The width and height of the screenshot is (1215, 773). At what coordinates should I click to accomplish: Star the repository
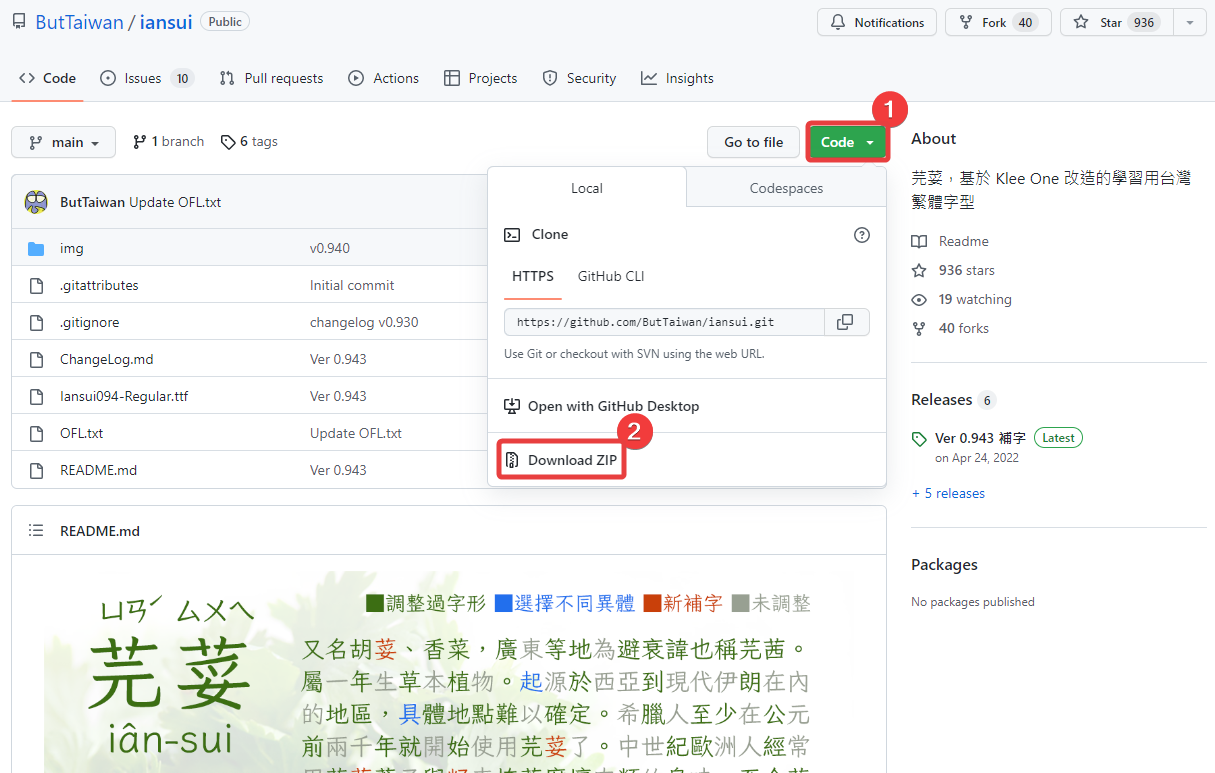[1115, 22]
